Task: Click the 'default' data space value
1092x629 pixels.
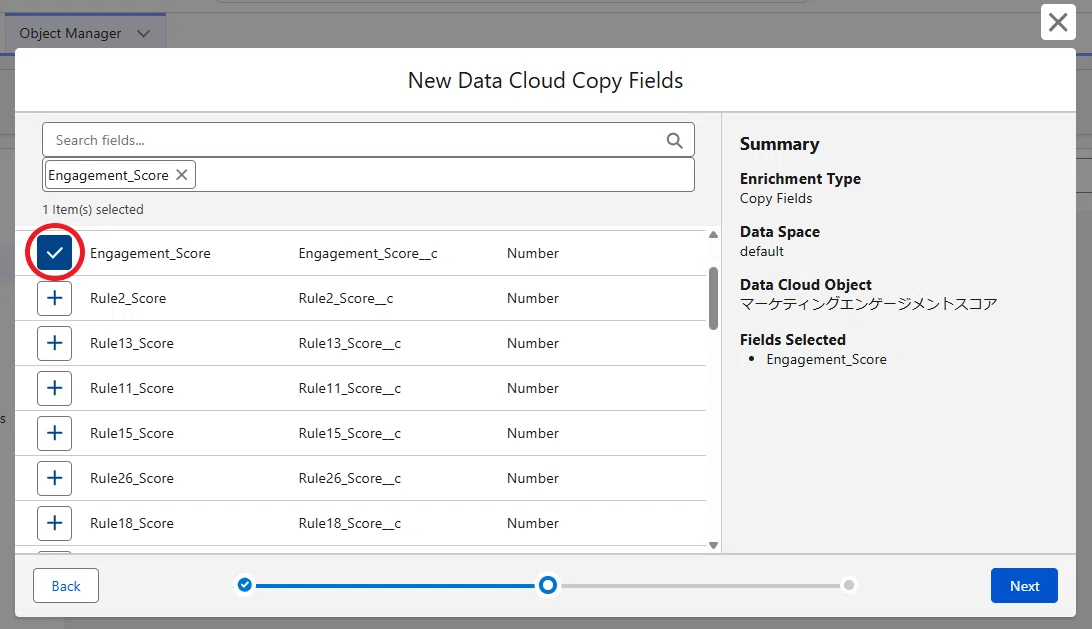Action: (762, 251)
